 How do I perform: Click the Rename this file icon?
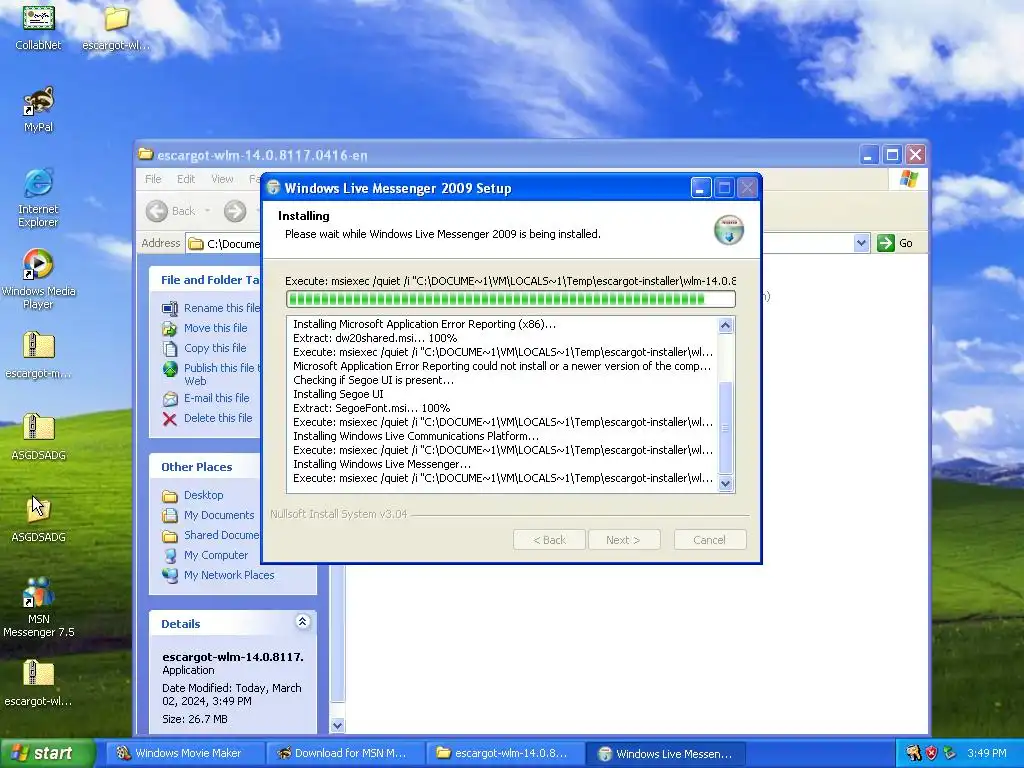pyautogui.click(x=170, y=308)
